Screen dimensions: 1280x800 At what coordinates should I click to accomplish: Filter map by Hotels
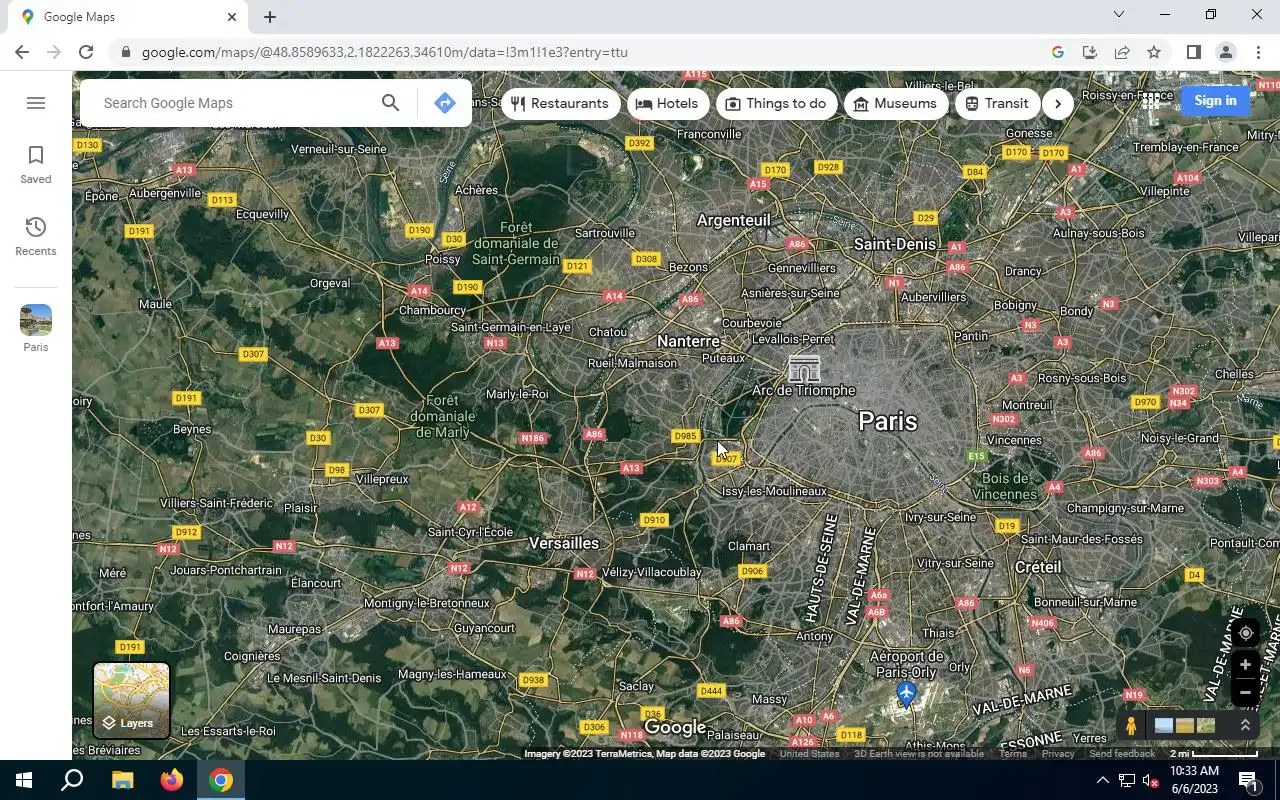(x=667, y=103)
